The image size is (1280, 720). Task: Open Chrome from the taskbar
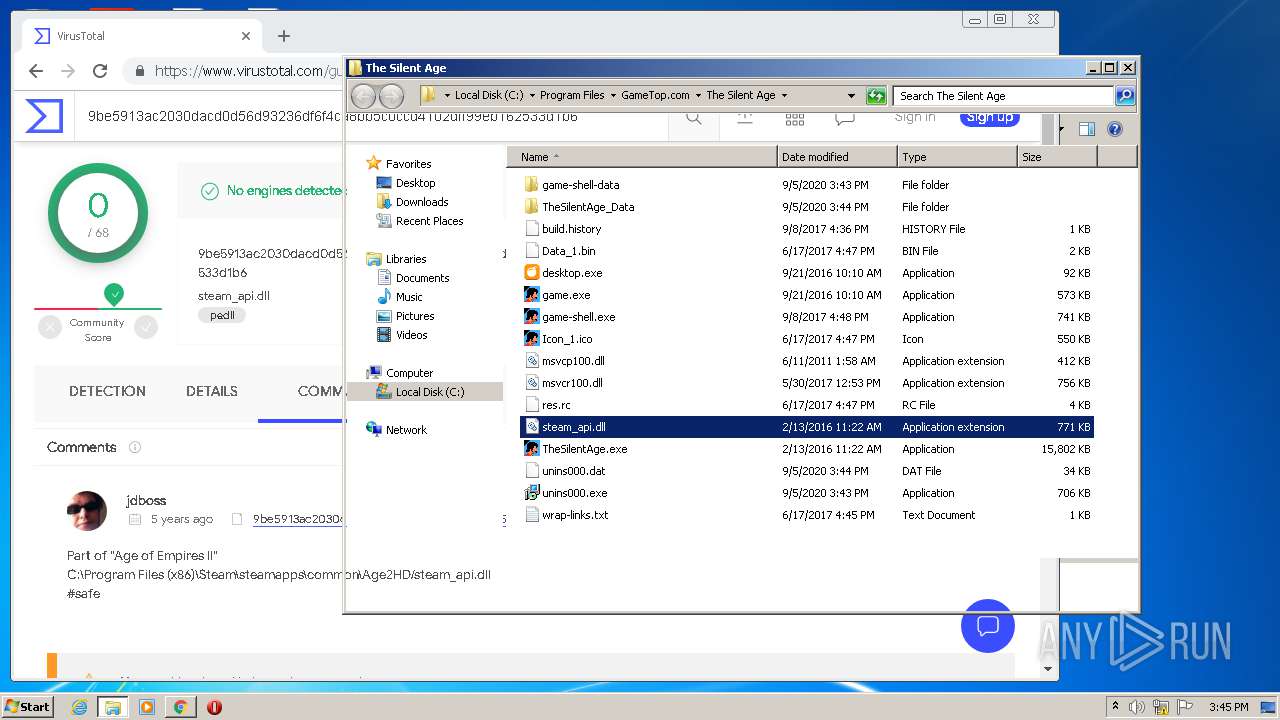coord(180,707)
